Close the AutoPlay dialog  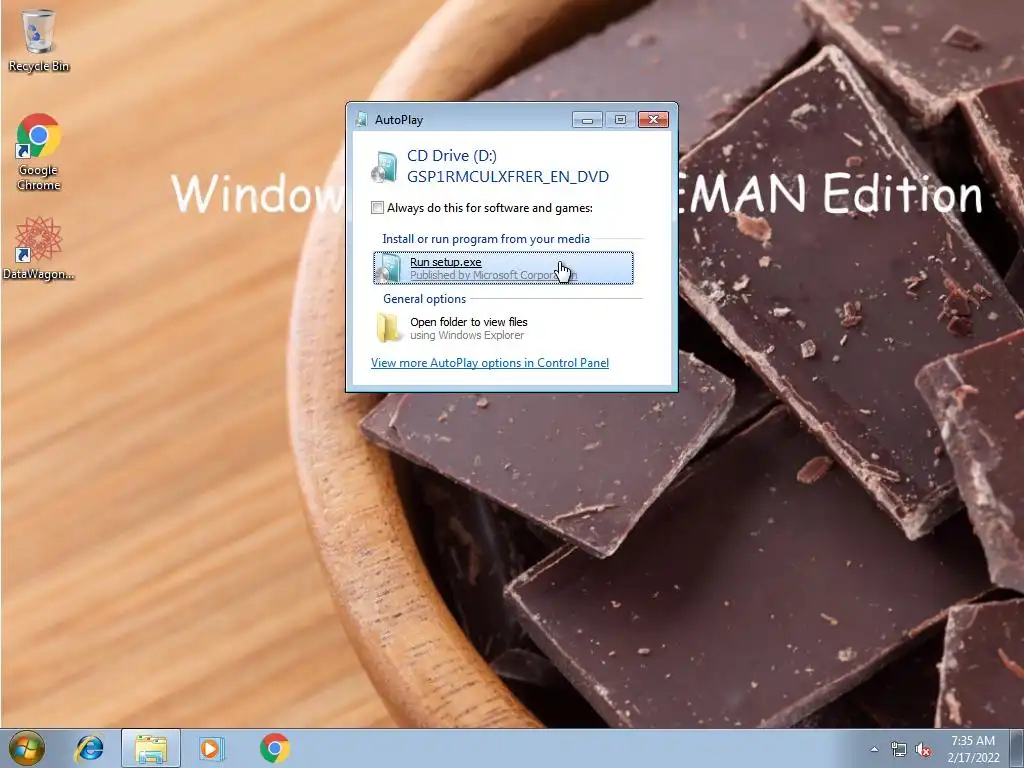653,120
